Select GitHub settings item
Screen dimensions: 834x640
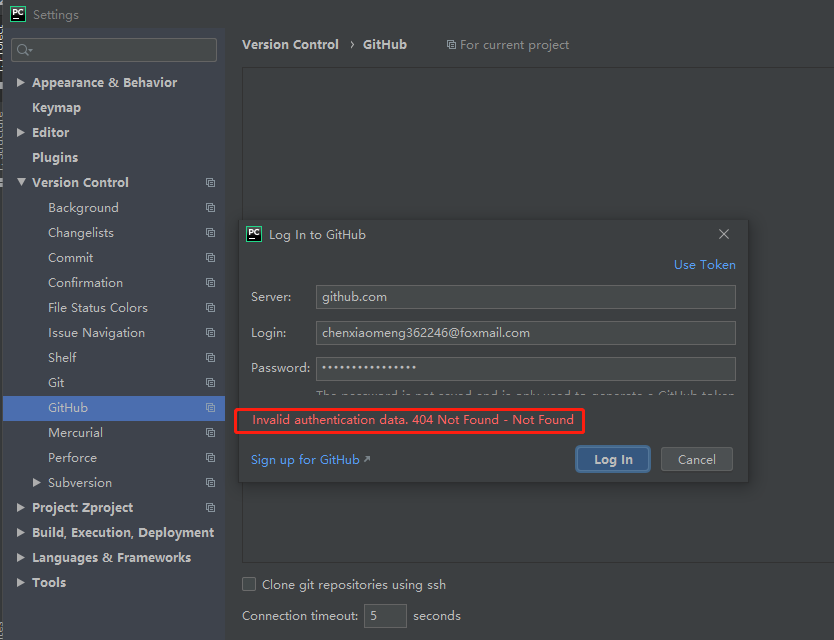[114, 408]
